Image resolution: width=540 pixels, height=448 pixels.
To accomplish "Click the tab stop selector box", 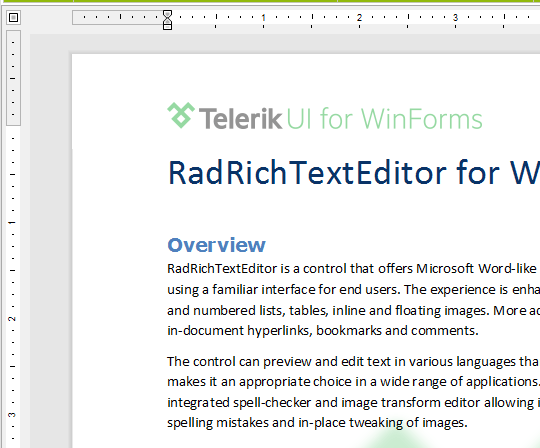I will coord(13,17).
